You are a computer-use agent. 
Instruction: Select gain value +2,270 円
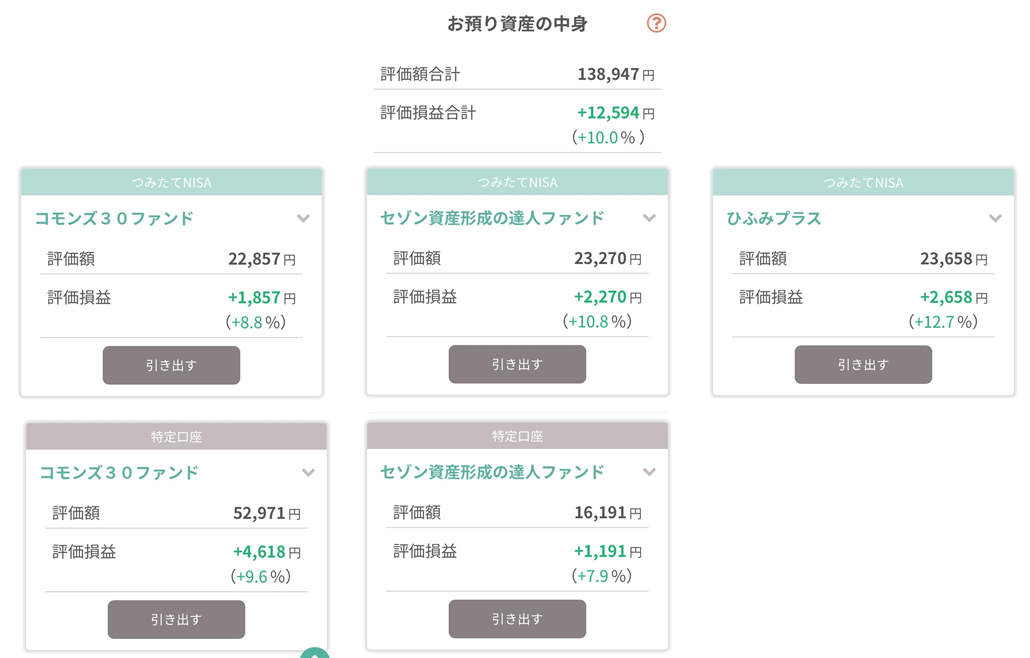(x=608, y=297)
